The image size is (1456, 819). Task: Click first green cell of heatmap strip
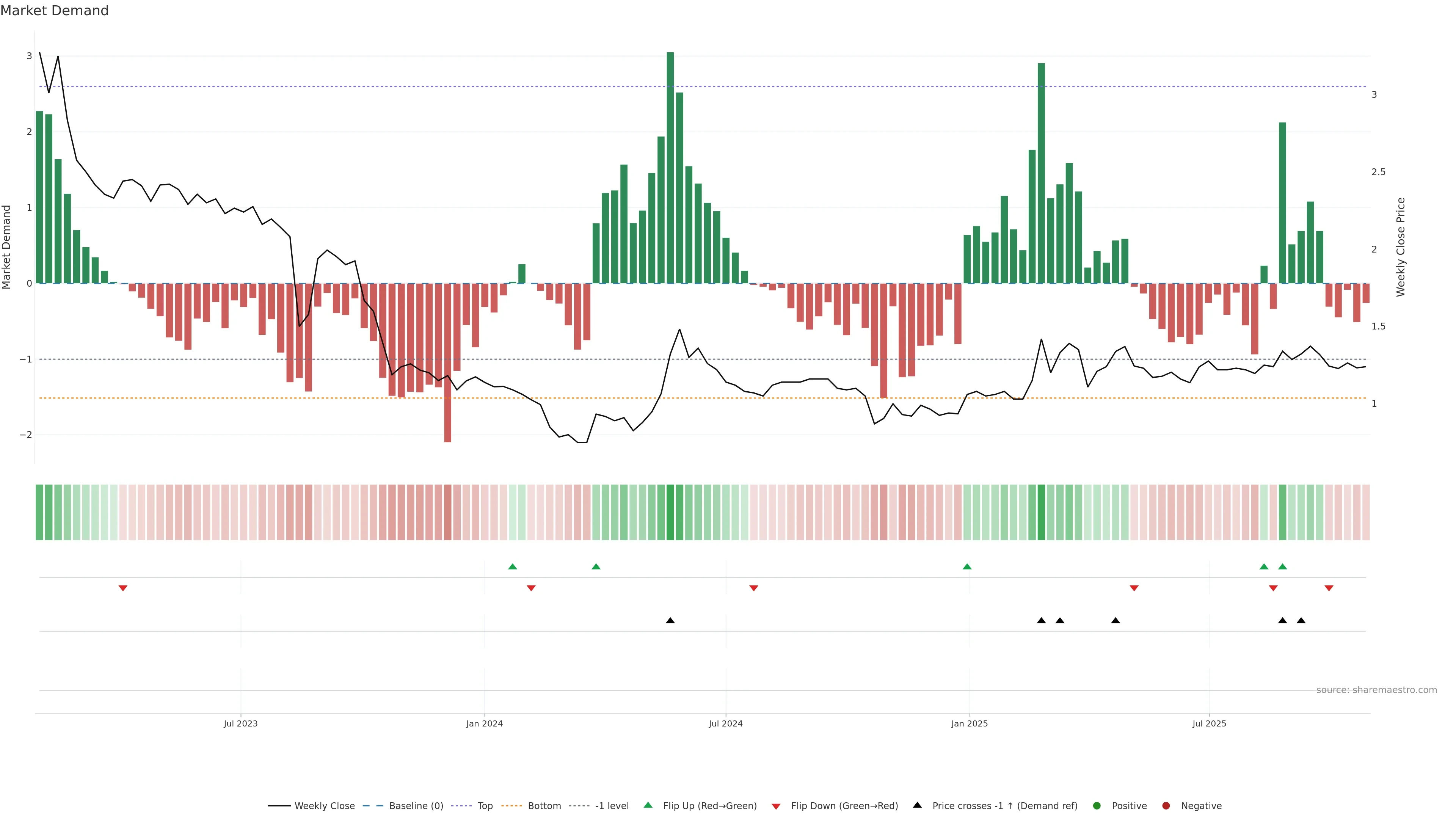39,512
